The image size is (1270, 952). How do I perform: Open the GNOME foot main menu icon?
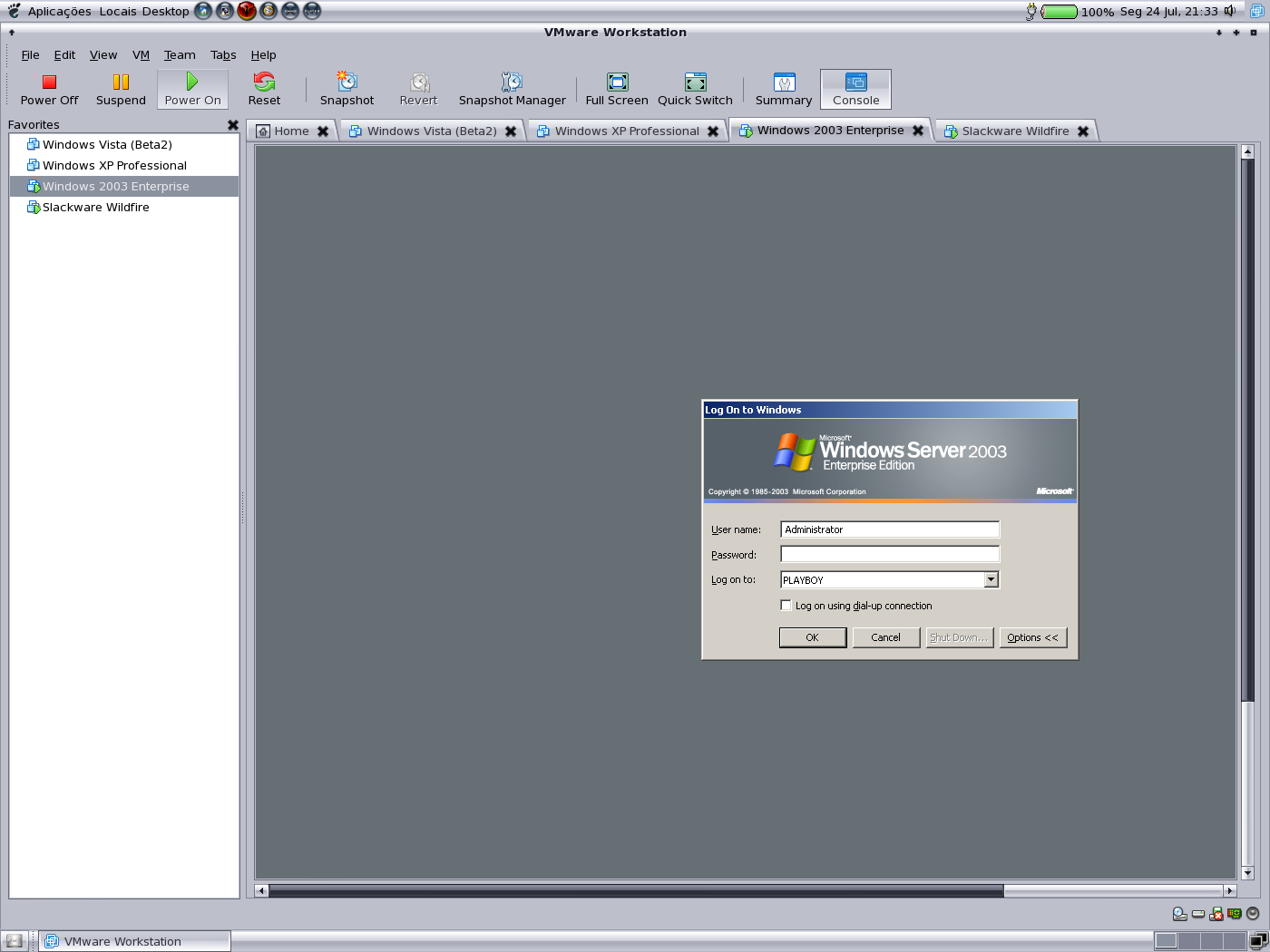click(14, 11)
